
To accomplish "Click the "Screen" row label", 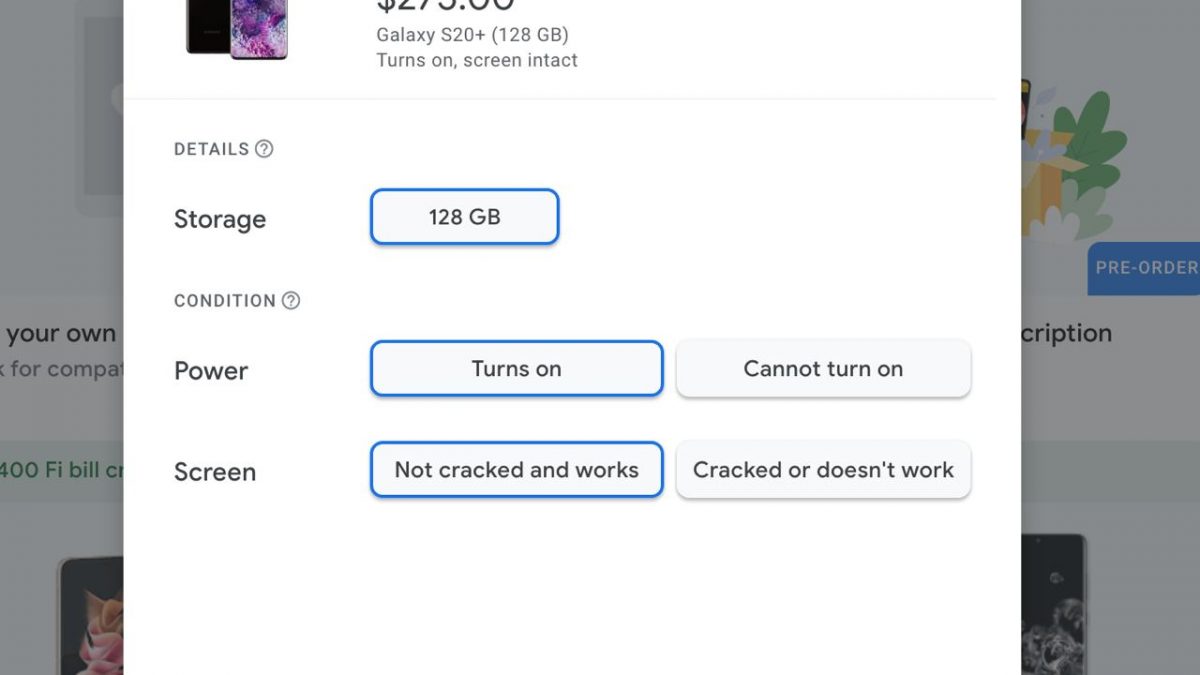I will [x=215, y=472].
